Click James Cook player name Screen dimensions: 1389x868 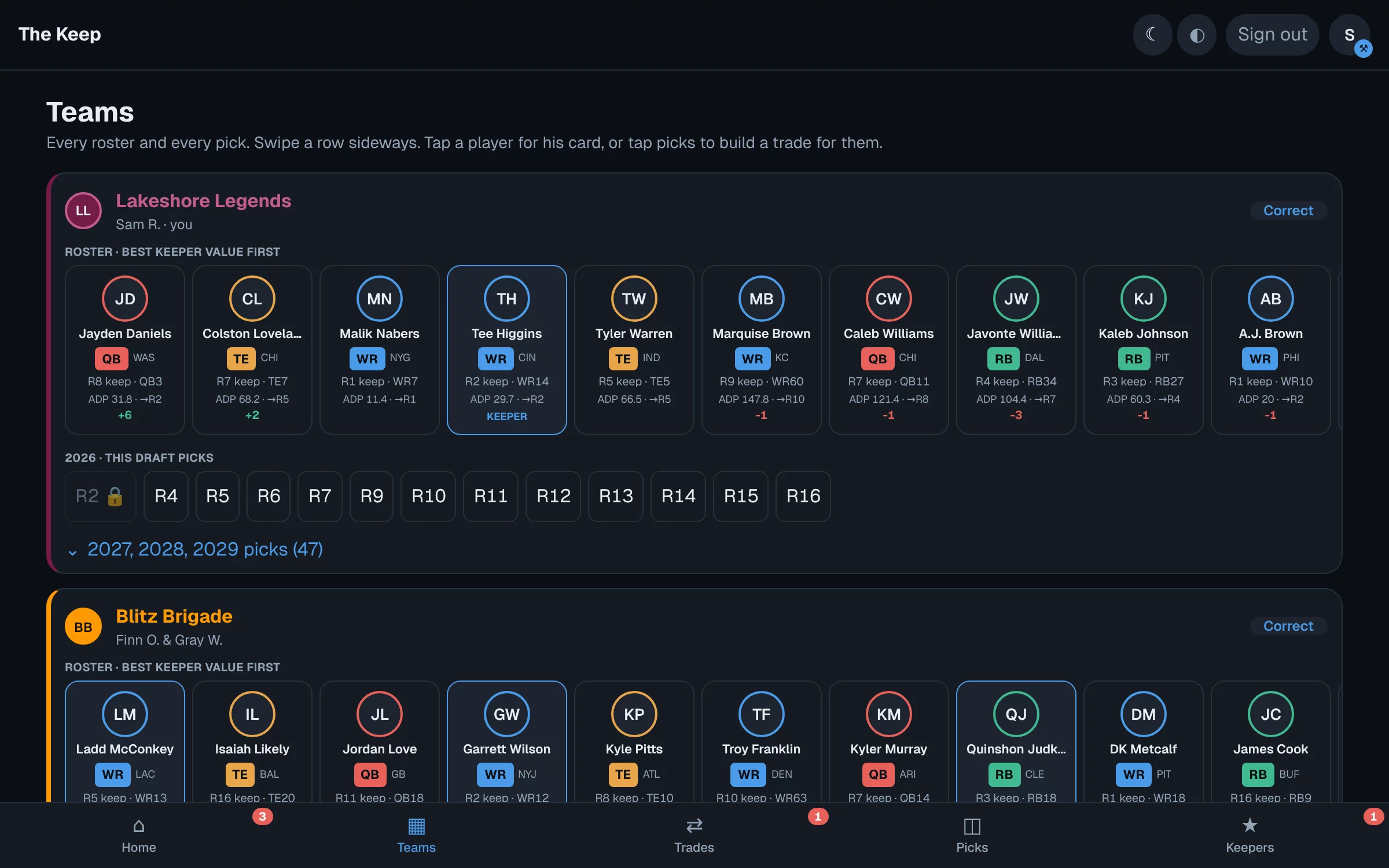pyautogui.click(x=1271, y=749)
